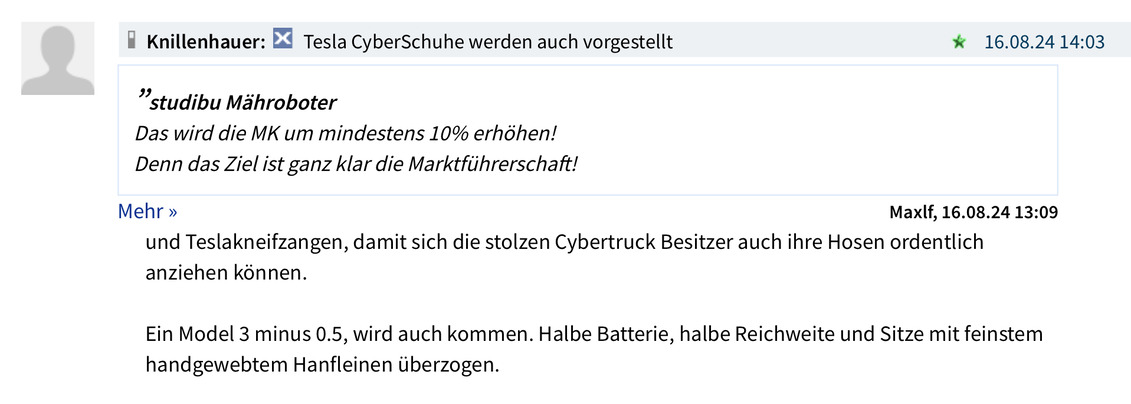The image size is (1131, 404).
Task: Click the post timestamp 16.08.24 14:03
Action: [1044, 42]
